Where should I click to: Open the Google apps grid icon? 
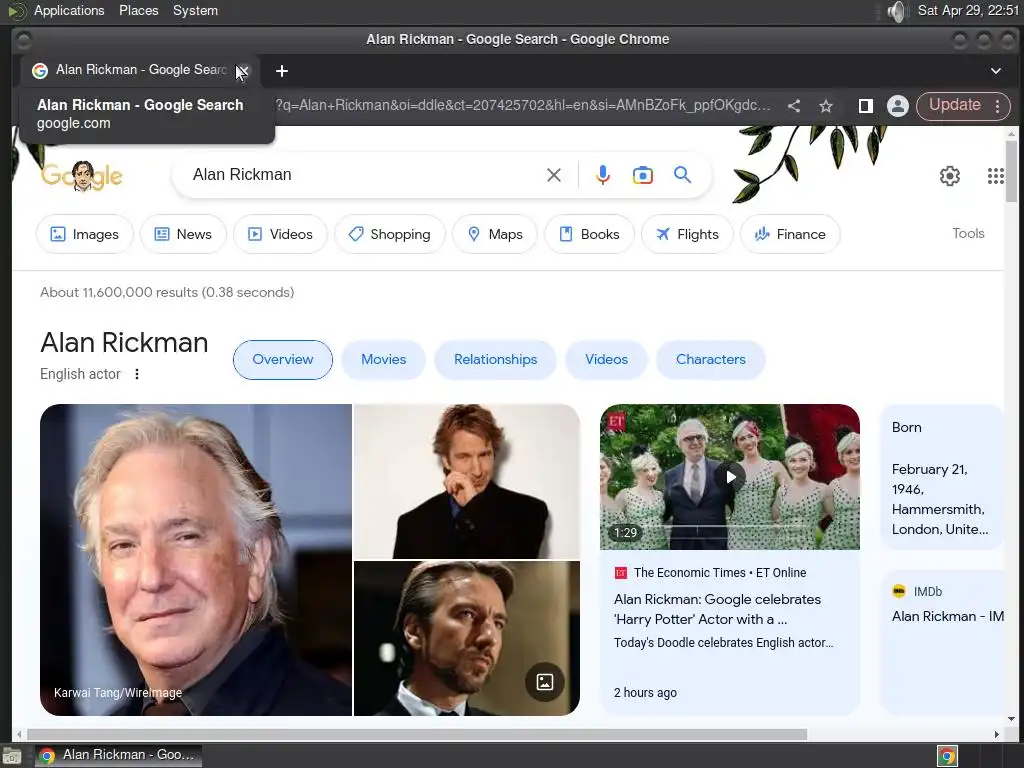[x=995, y=176]
